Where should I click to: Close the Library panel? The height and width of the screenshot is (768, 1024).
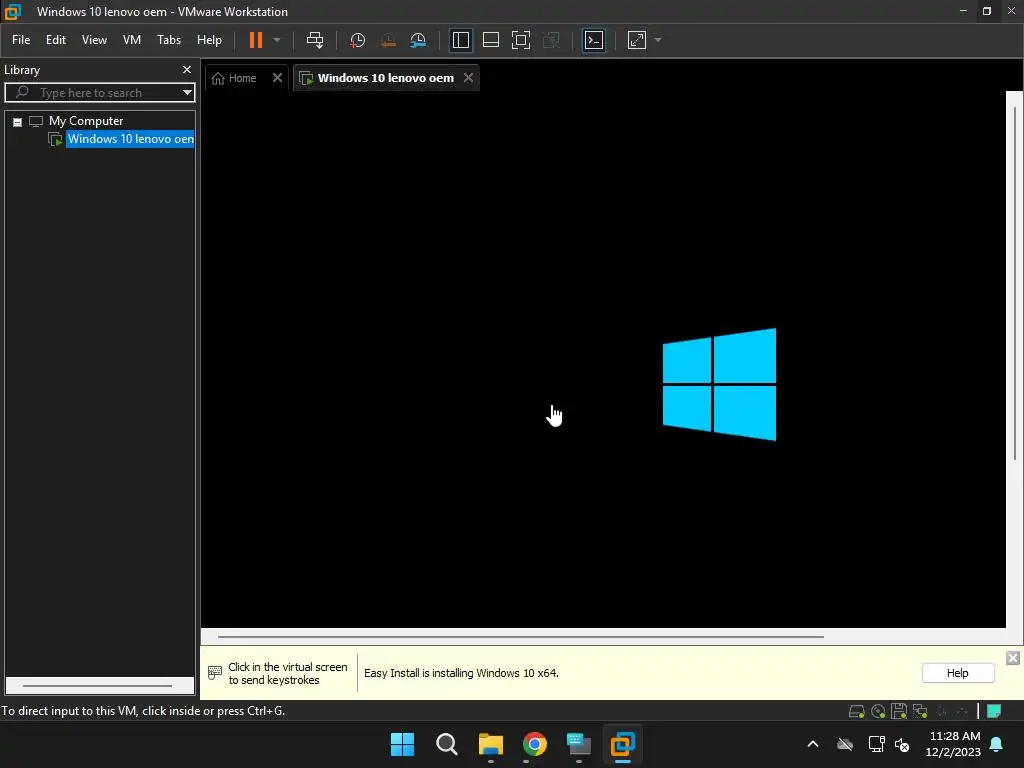[187, 69]
